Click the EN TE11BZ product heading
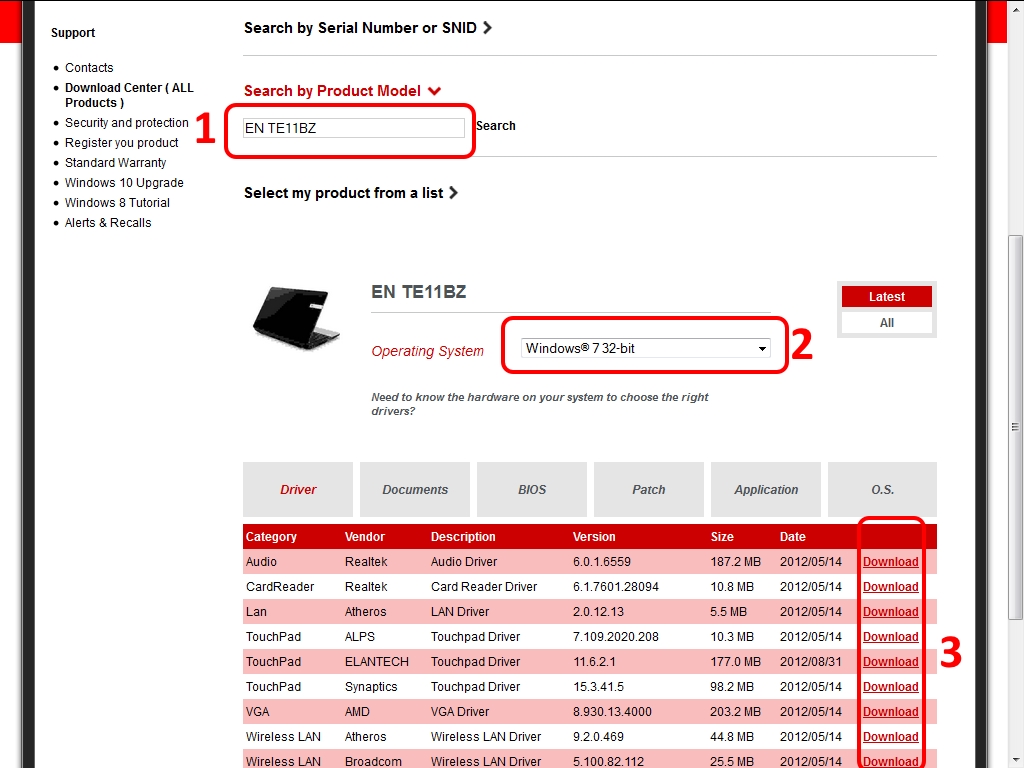Screen dimensions: 1024x768 (419, 292)
